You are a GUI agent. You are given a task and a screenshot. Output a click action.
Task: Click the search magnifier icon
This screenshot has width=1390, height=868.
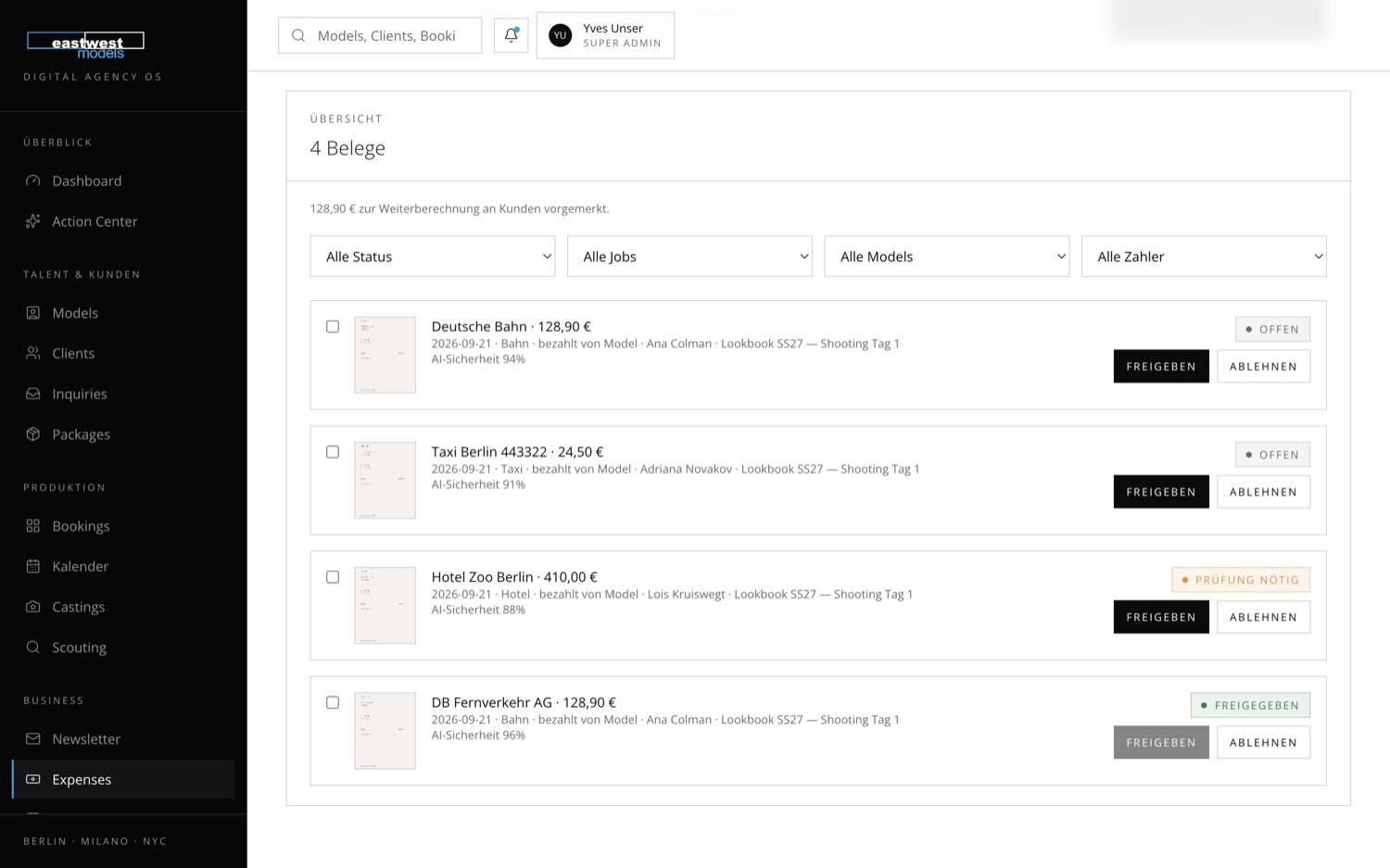pyautogui.click(x=298, y=35)
